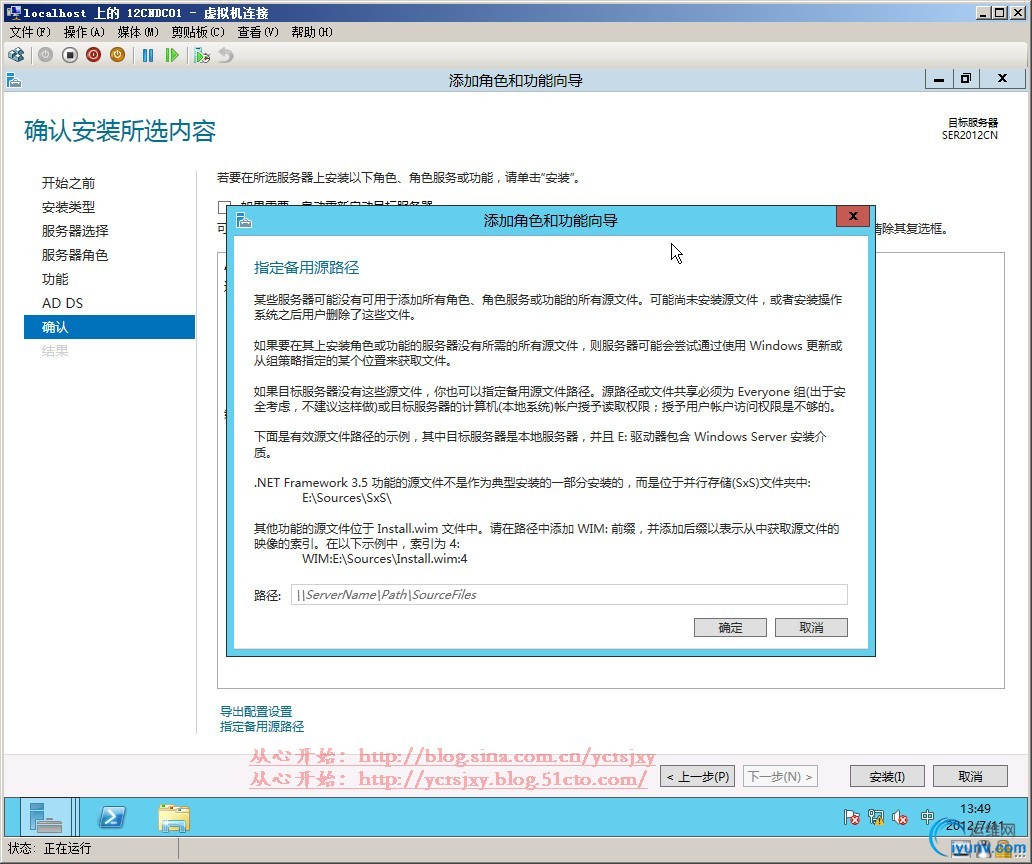Click the wizard icon in the dialog title bar
Screen dimensions: 1032x864
(x=244, y=220)
